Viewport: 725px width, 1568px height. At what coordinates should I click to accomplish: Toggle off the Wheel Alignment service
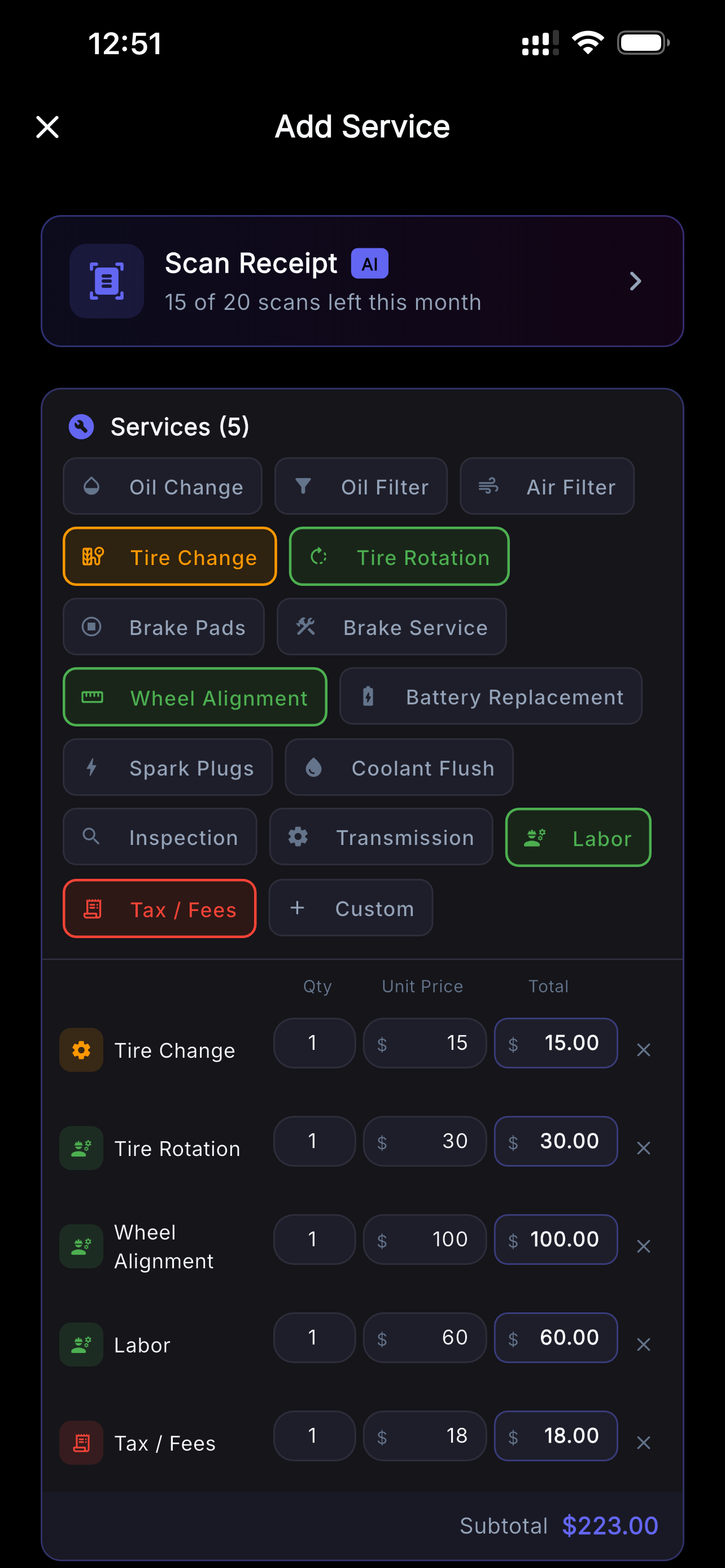195,698
